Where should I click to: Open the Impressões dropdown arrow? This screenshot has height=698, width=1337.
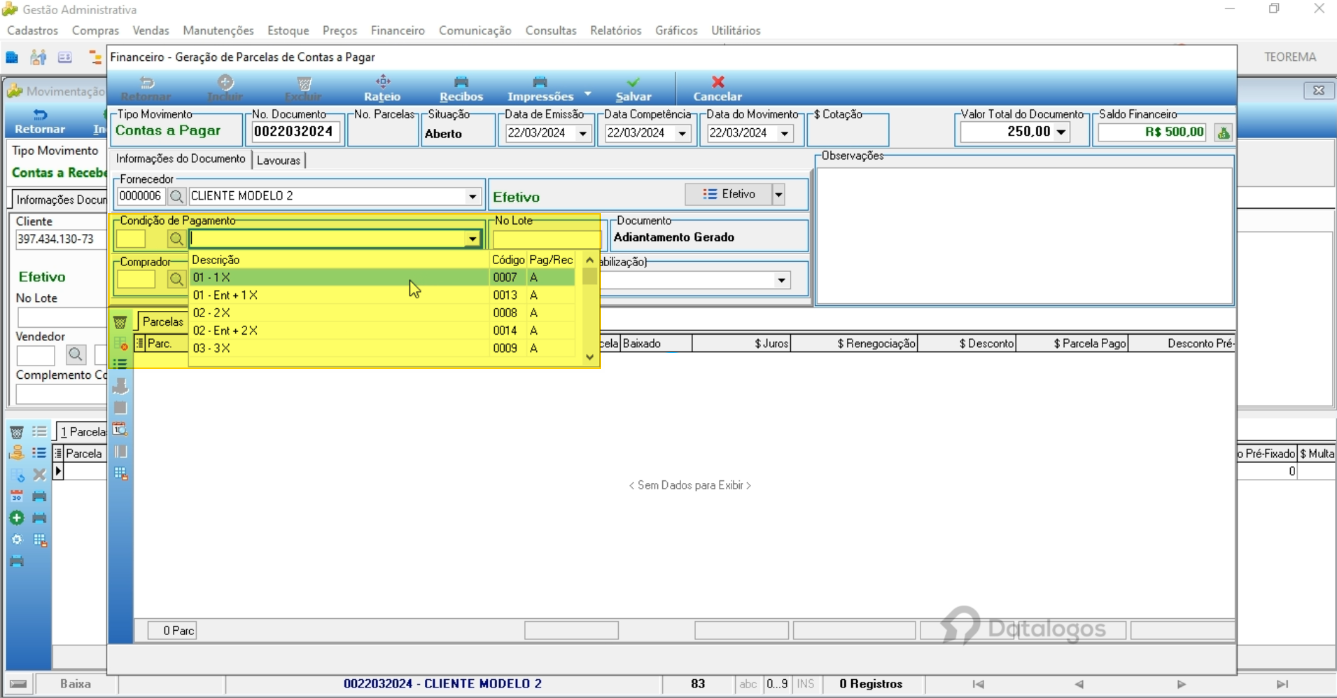point(588,94)
